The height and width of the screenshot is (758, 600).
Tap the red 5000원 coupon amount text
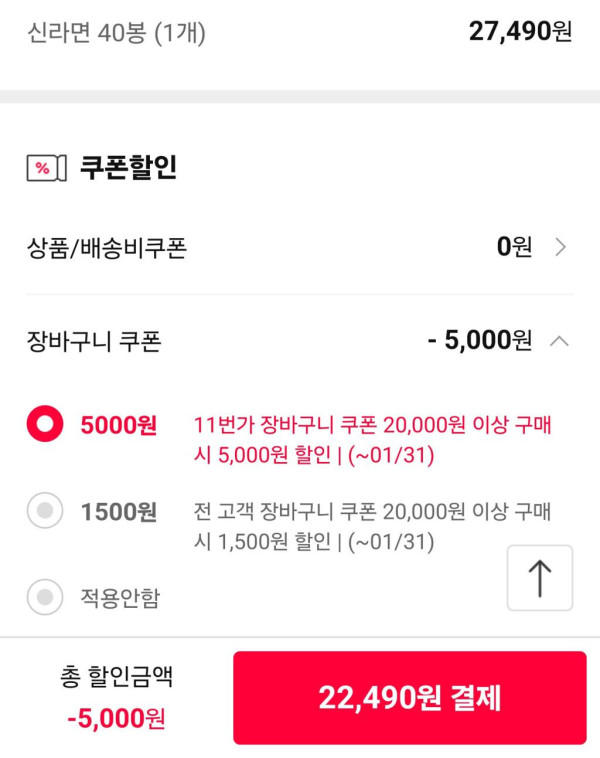click(x=119, y=425)
